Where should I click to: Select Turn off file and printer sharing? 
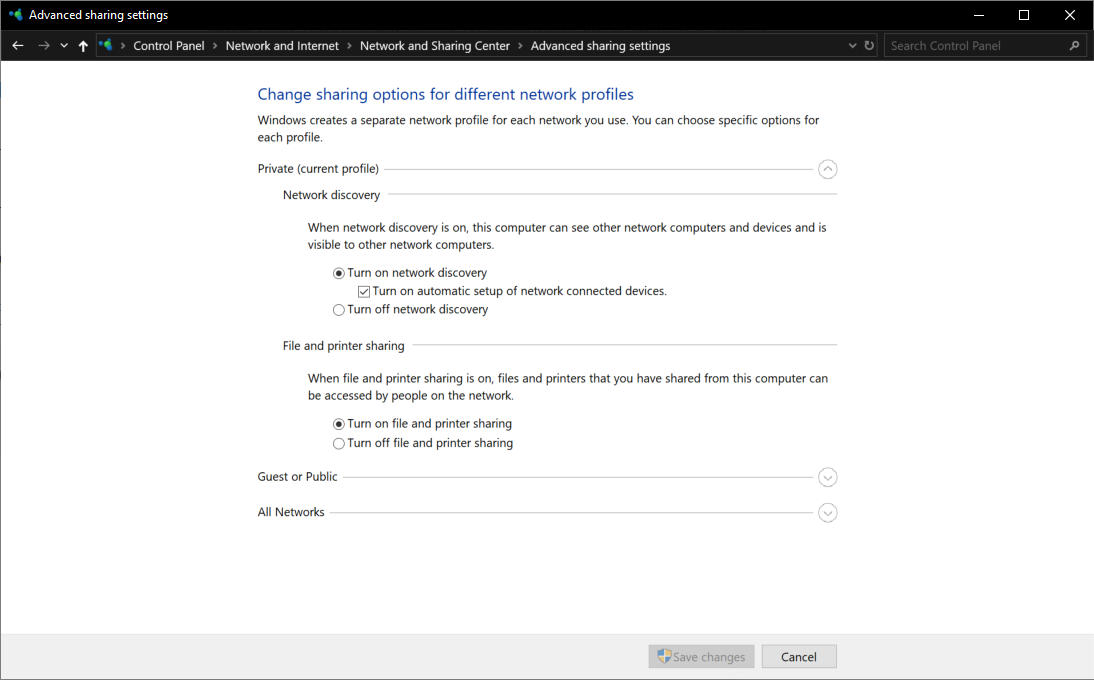click(x=339, y=443)
